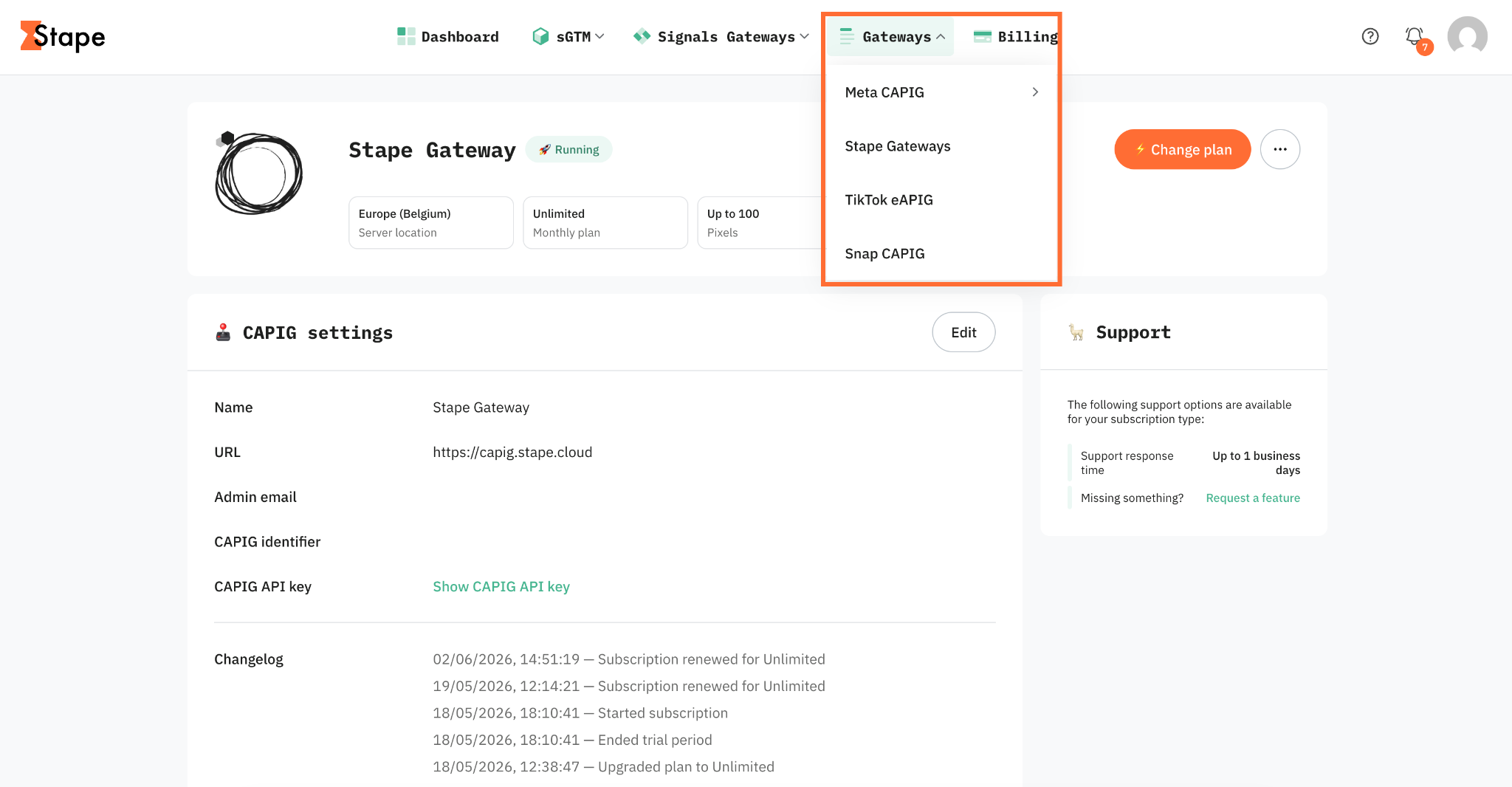Viewport: 1512px width, 787px height.
Task: Open the user profile avatar
Action: point(1467,36)
